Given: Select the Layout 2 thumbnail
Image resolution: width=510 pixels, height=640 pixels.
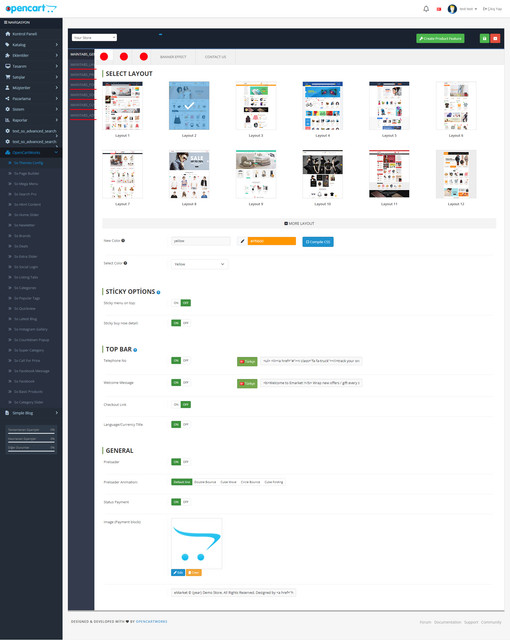Looking at the screenshot, I should (x=189, y=105).
